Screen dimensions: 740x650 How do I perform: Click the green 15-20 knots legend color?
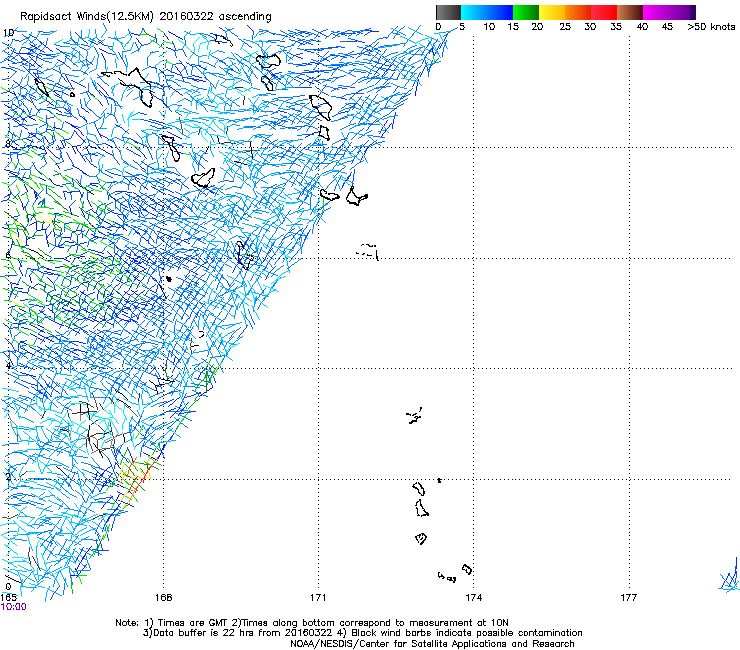click(526, 12)
